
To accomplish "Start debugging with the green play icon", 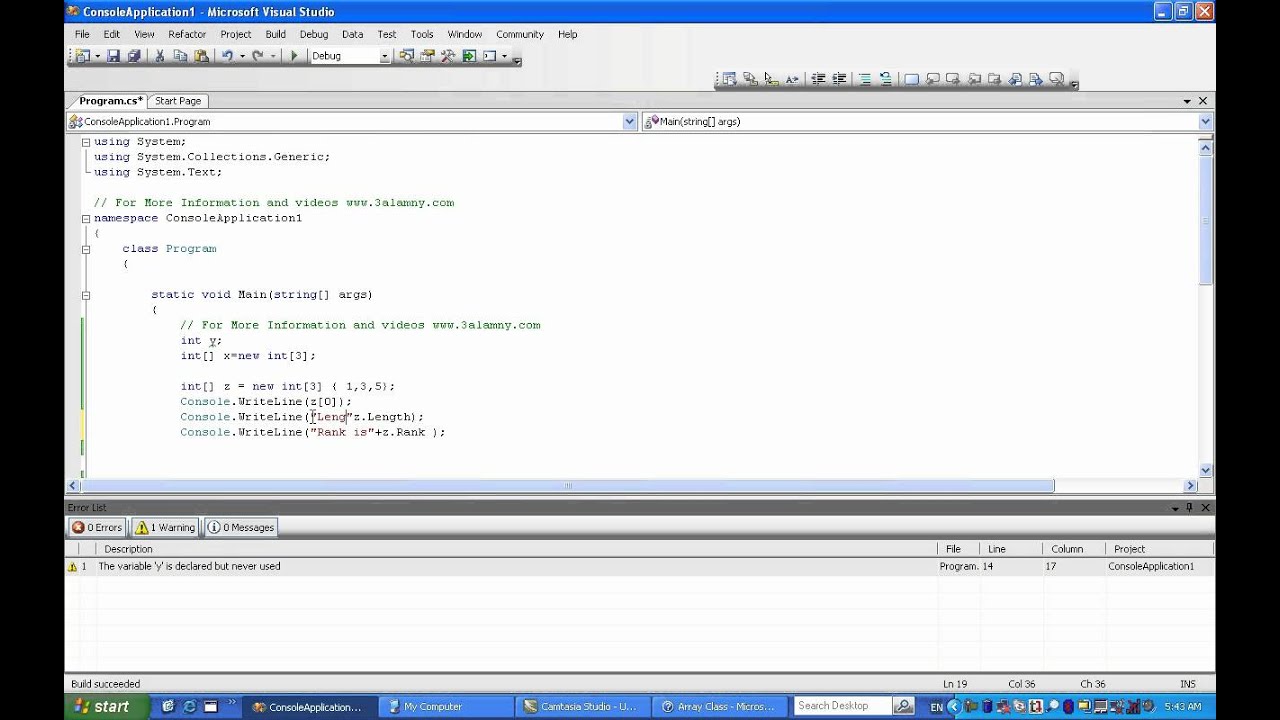I will (294, 56).
